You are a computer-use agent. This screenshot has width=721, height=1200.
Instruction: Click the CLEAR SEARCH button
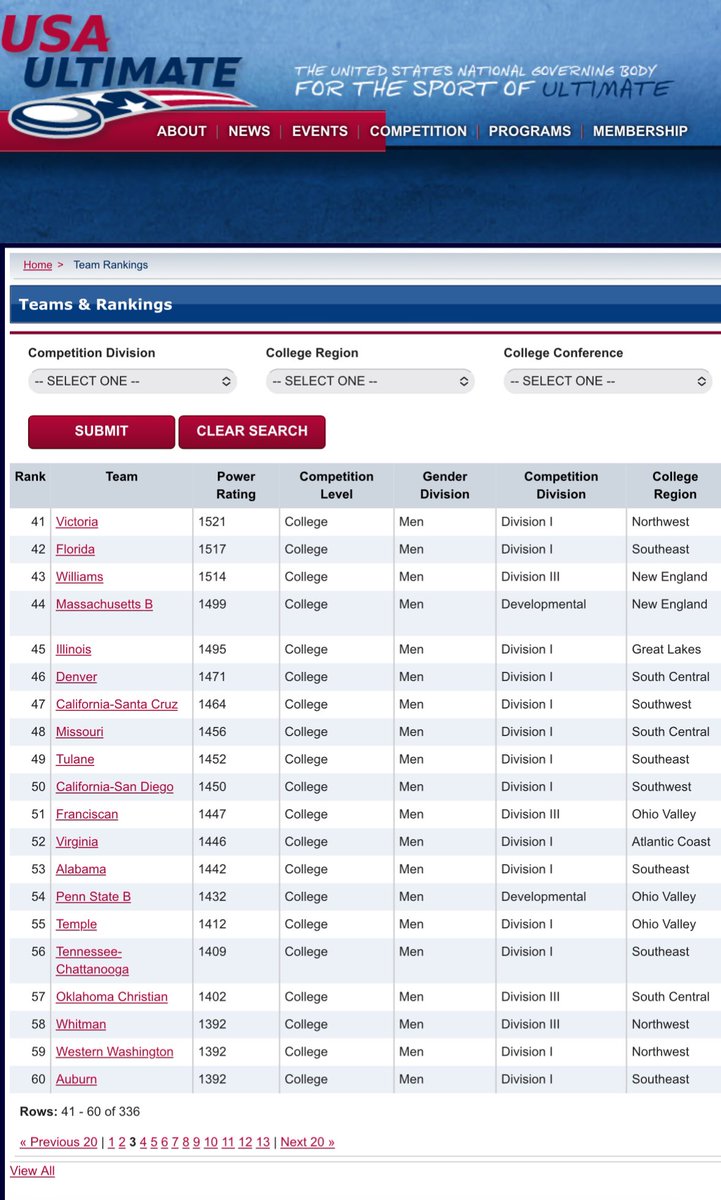(x=252, y=432)
